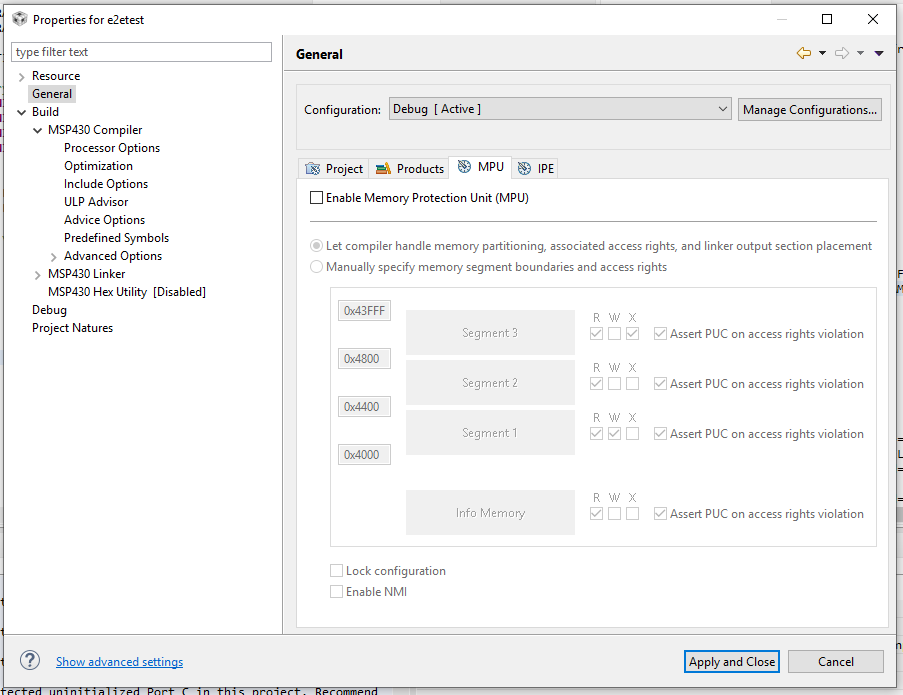Switch to the MPU tab
Screen dimensions: 903x695
point(480,168)
